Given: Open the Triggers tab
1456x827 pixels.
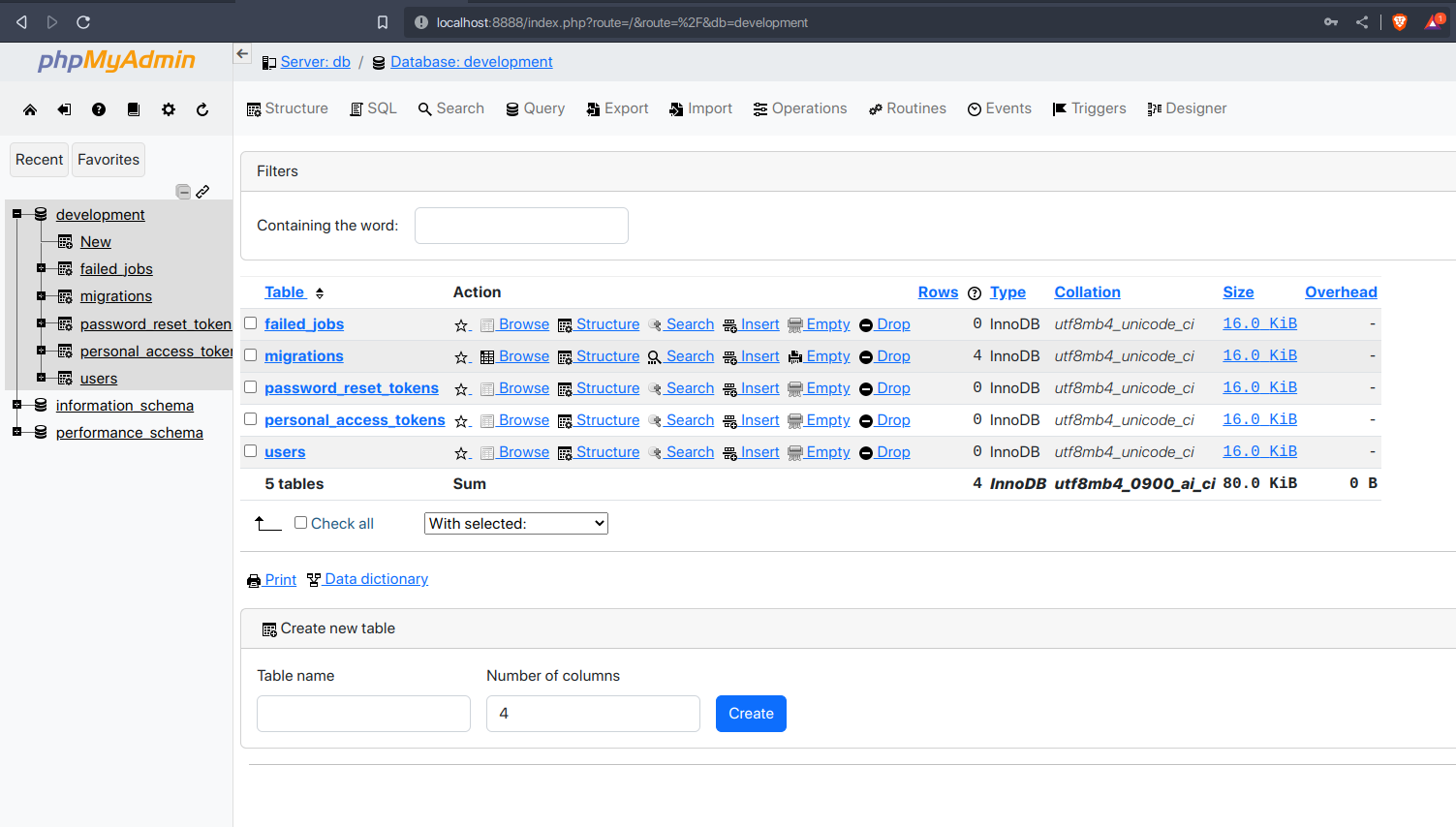Looking at the screenshot, I should coord(1089,108).
